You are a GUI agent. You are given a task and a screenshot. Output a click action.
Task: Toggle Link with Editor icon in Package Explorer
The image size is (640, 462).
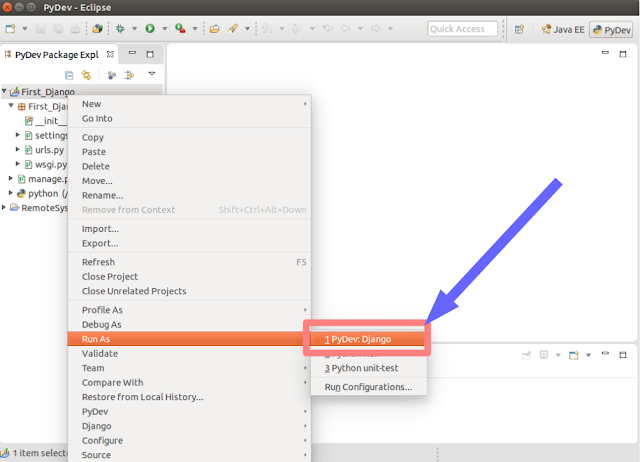coord(86,75)
